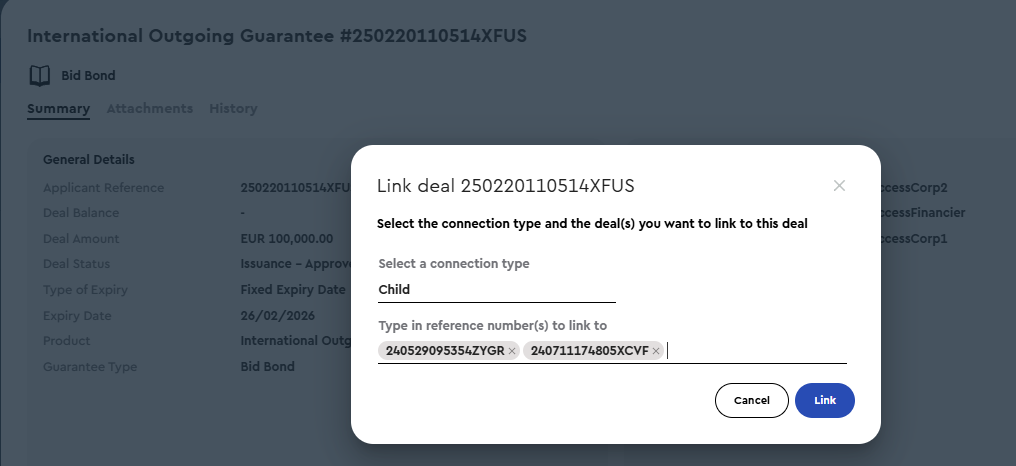Open the connection type dropdown showing Child

coord(496,290)
